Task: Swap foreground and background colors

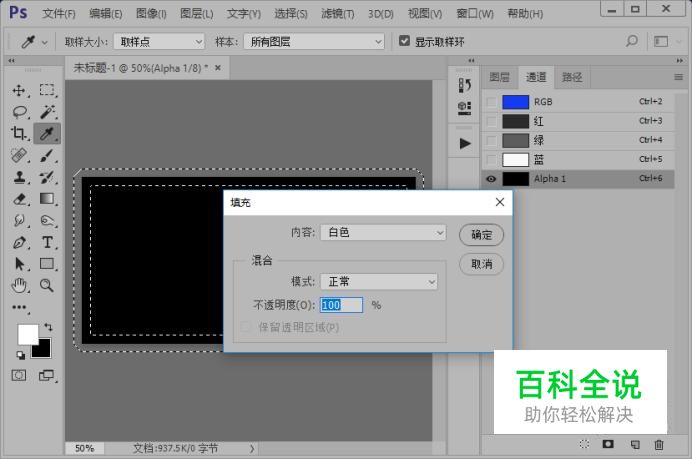Action: coord(48,327)
